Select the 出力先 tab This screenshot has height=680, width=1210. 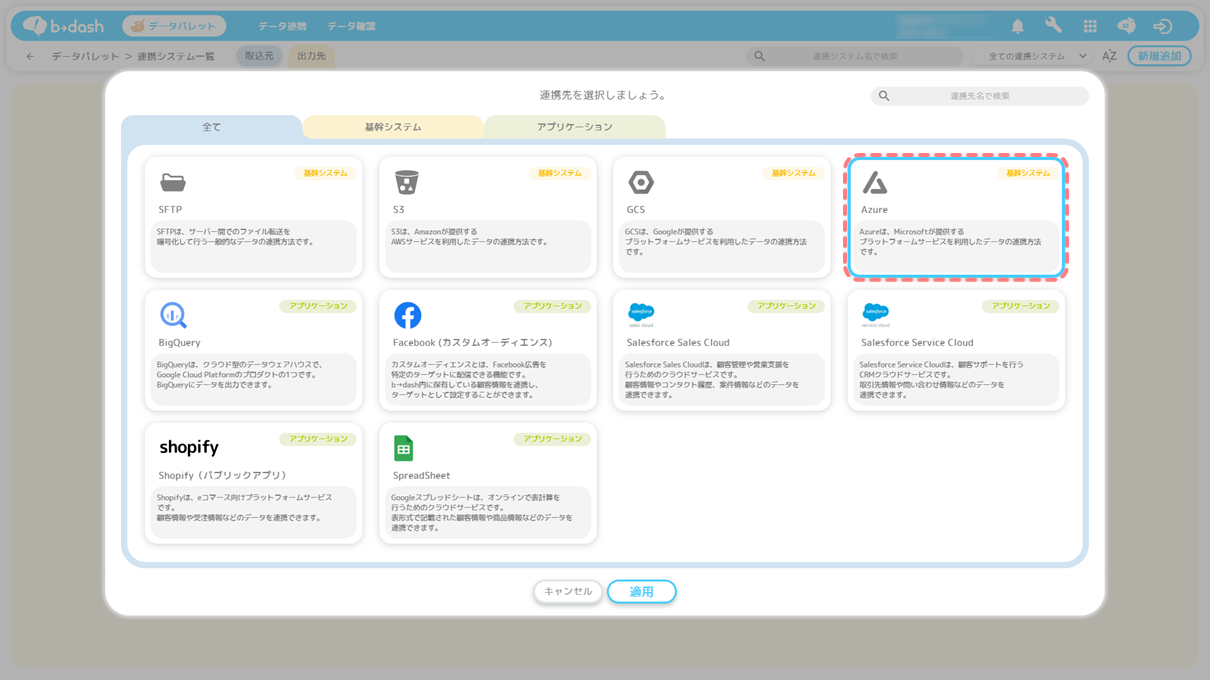click(311, 56)
